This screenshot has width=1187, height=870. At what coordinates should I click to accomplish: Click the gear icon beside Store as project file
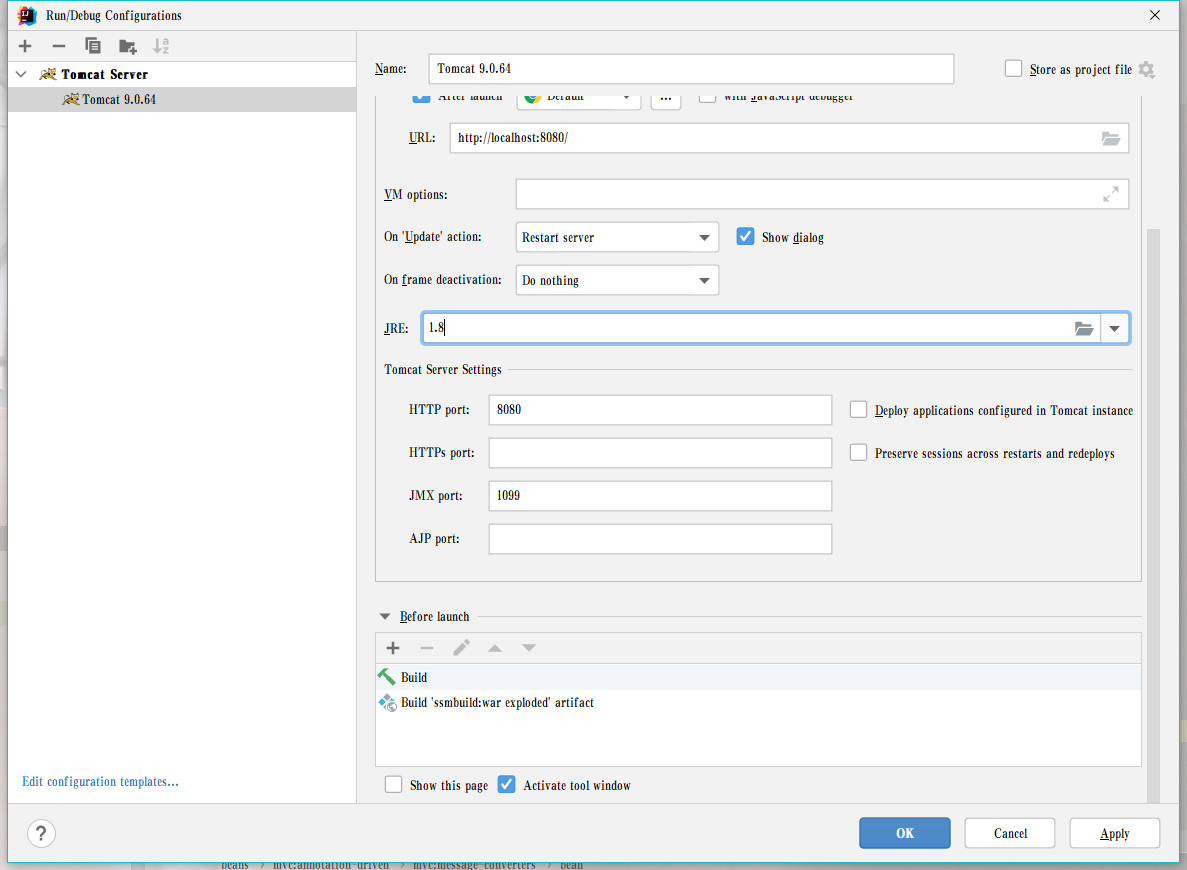1146,70
